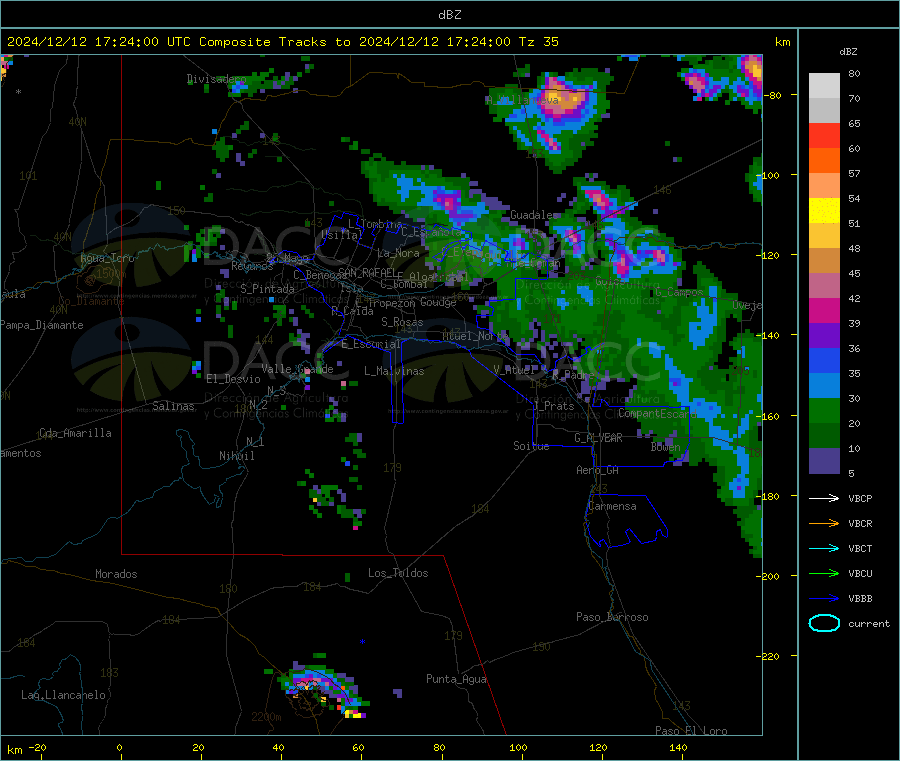The width and height of the screenshot is (900, 761).
Task: Select the magenta 39 dBZ color swatch
Action: (x=824, y=310)
